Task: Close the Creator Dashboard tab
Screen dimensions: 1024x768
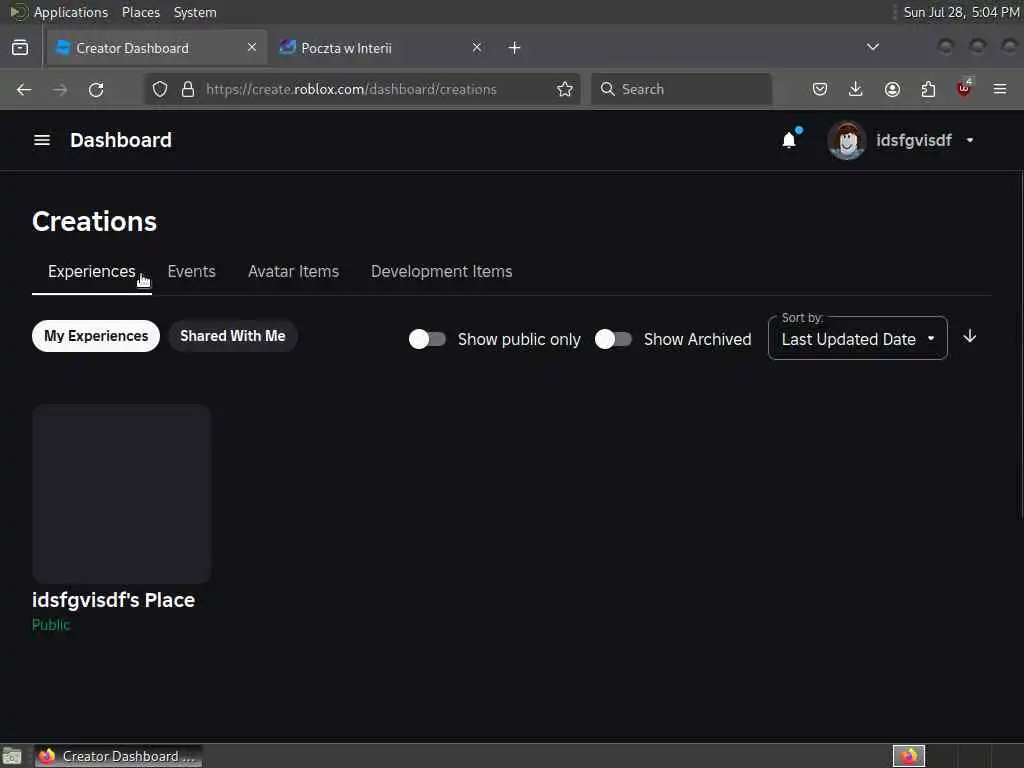Action: [x=252, y=48]
